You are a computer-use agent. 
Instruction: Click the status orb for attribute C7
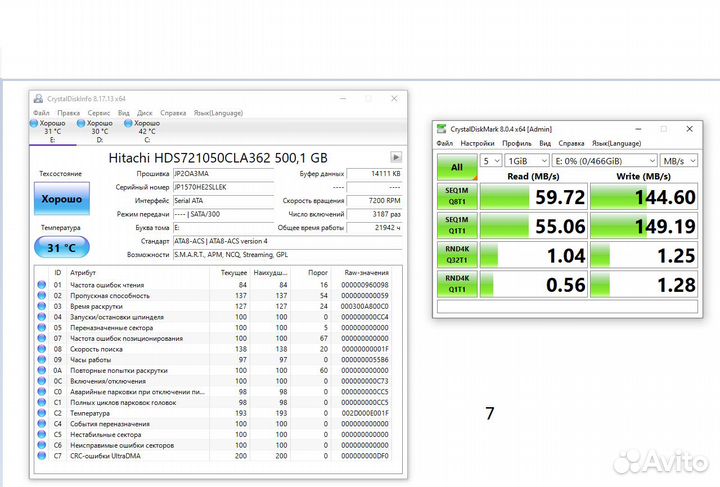(42, 455)
